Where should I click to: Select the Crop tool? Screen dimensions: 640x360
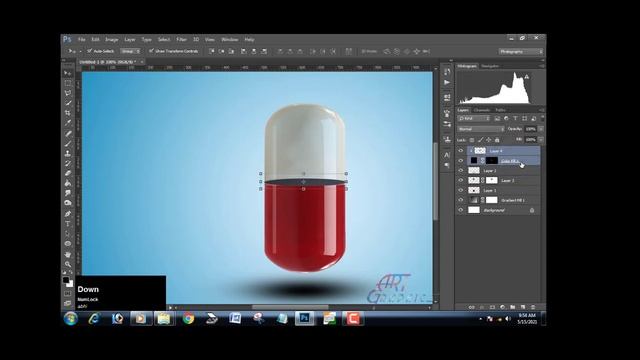pos(68,113)
